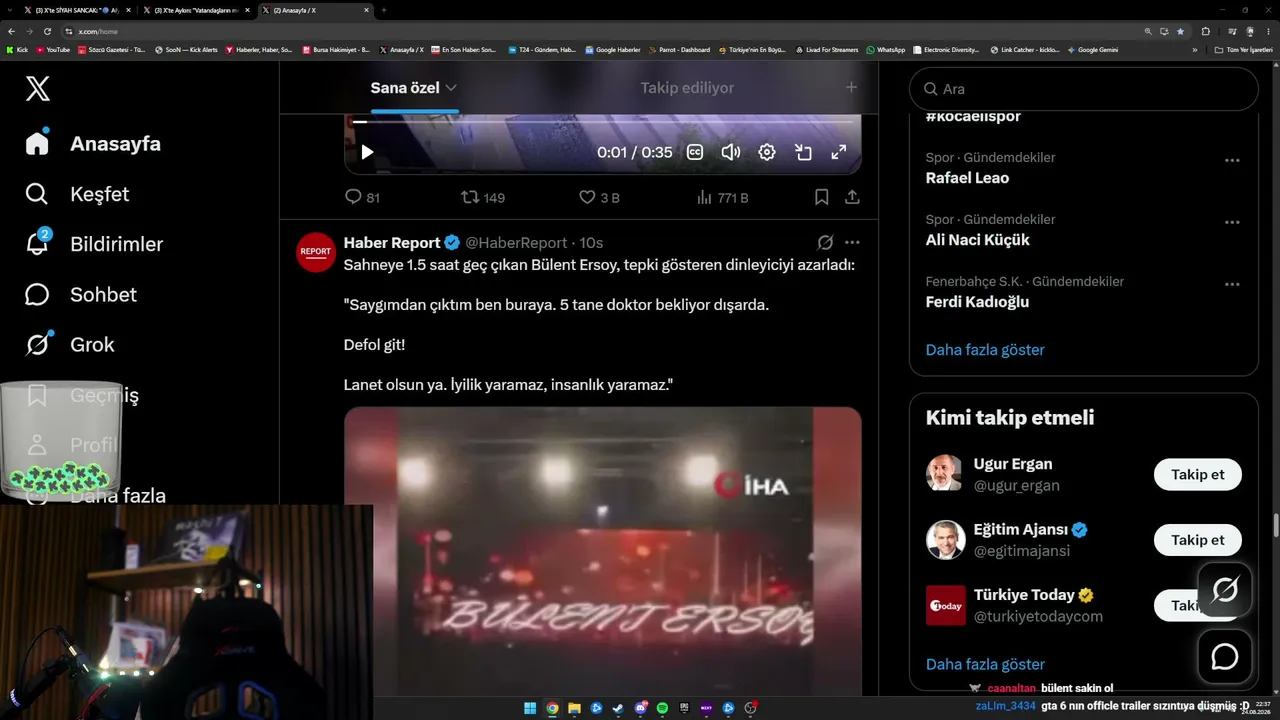Open Sohbet messages

pos(81,294)
